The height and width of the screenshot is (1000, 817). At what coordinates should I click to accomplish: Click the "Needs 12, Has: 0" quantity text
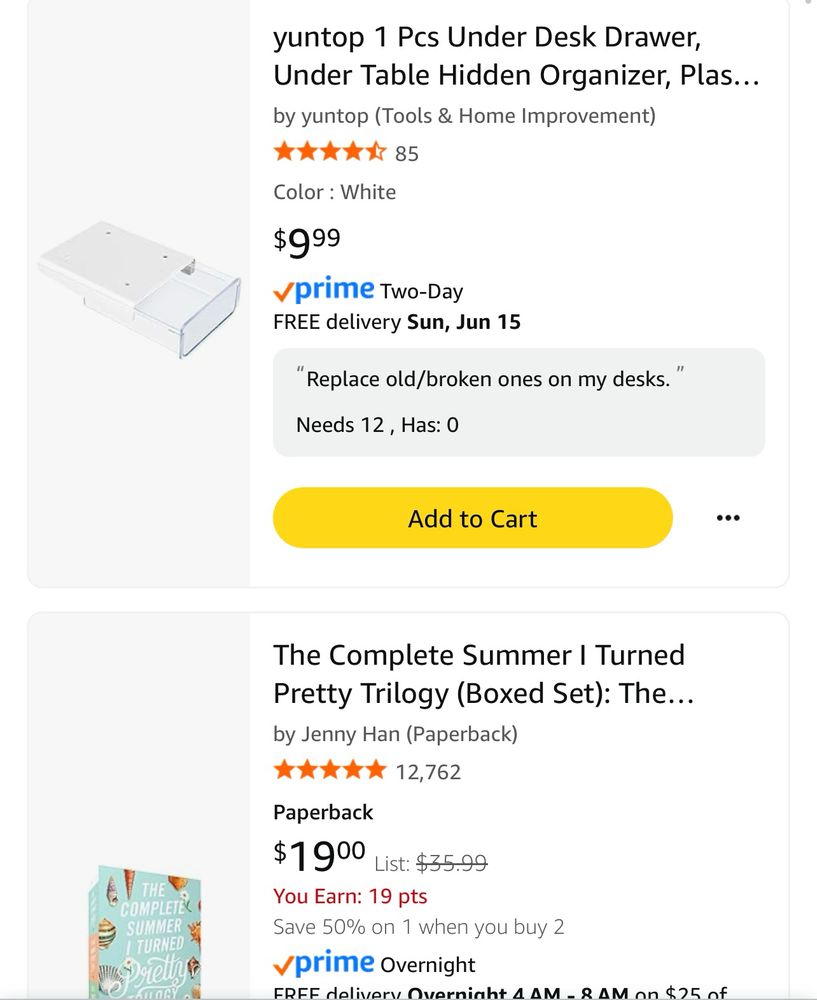click(x=377, y=425)
